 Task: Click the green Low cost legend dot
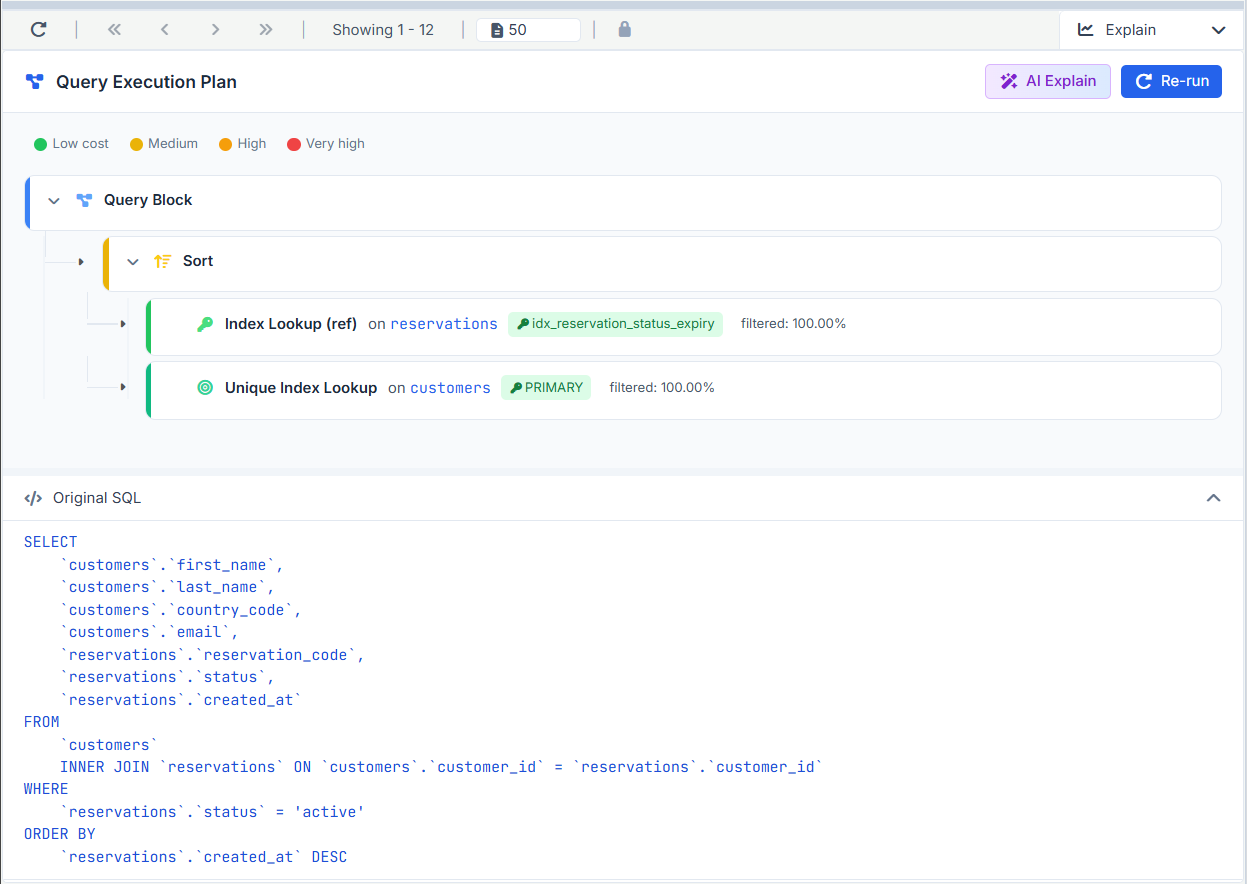(x=41, y=144)
